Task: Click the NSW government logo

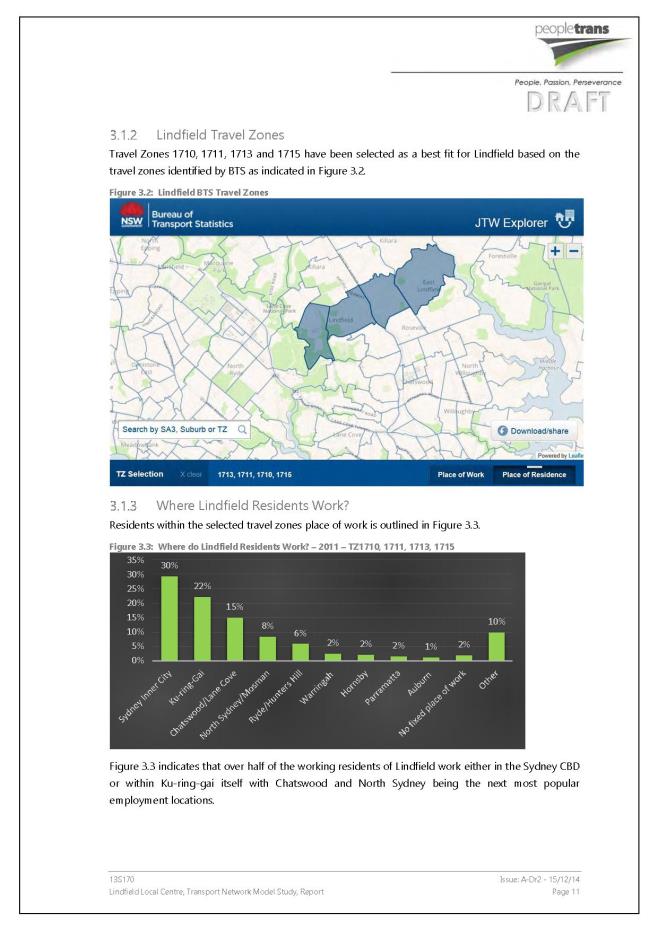Action: [x=132, y=216]
